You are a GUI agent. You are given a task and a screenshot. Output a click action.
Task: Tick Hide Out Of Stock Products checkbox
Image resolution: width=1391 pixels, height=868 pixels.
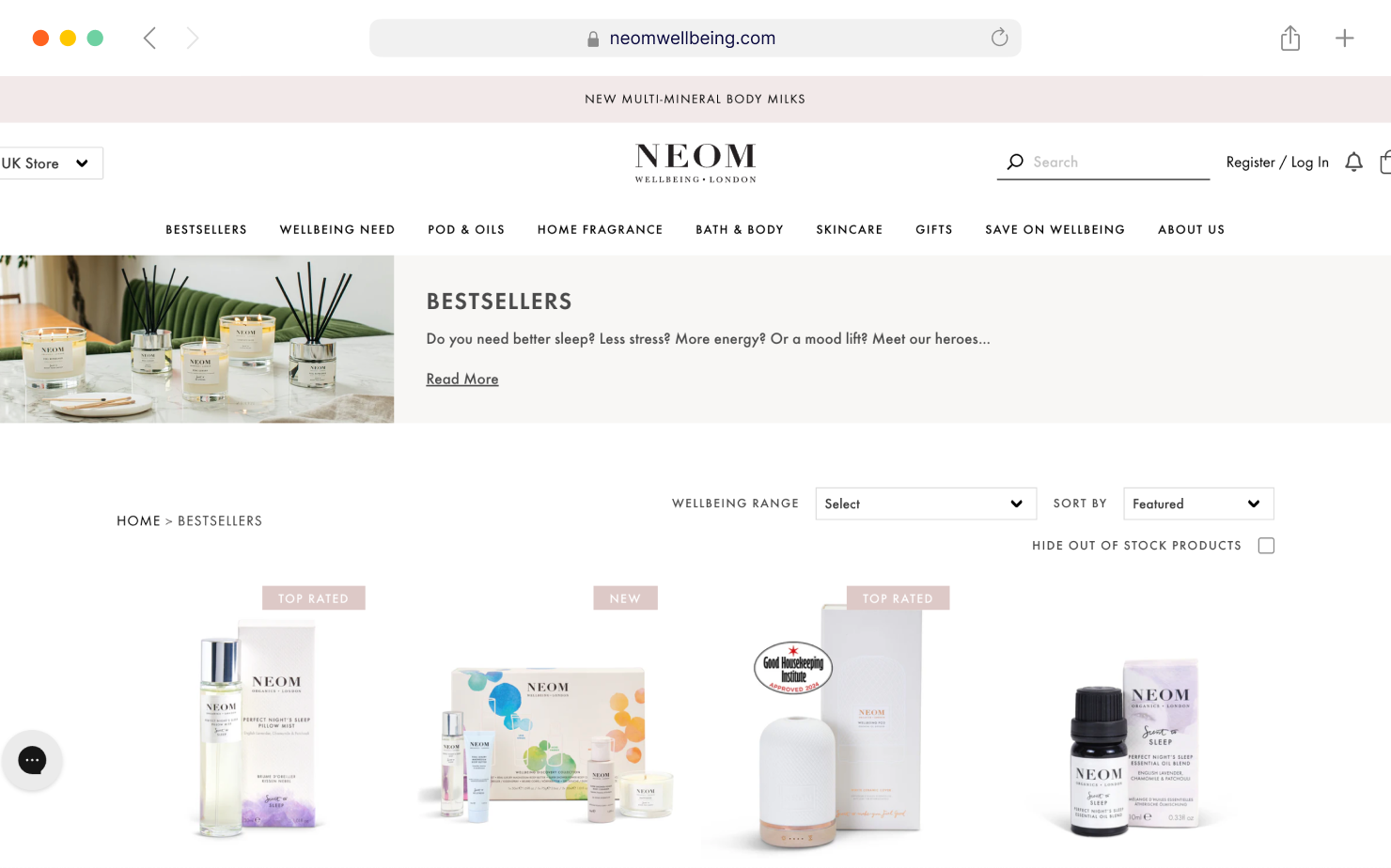coord(1266,546)
